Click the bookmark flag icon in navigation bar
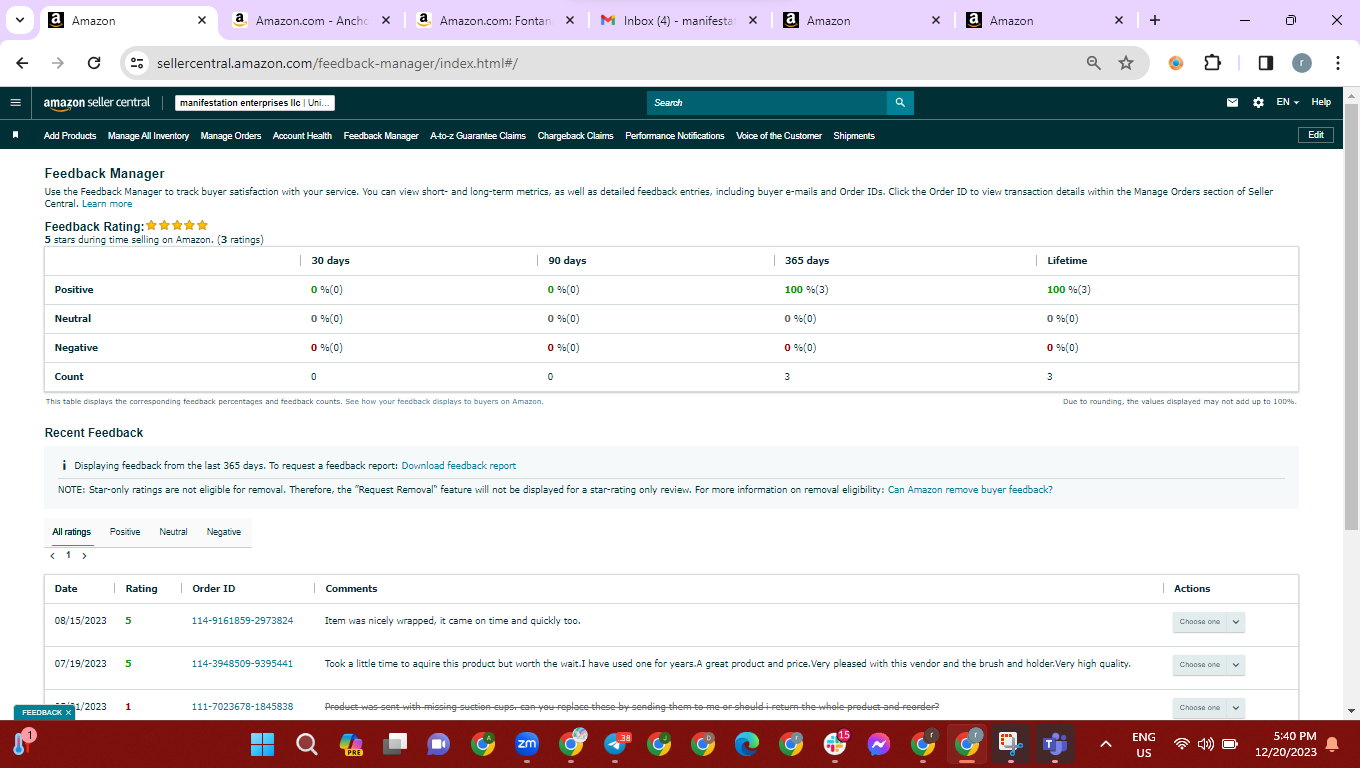The image size is (1360, 768). 15,135
